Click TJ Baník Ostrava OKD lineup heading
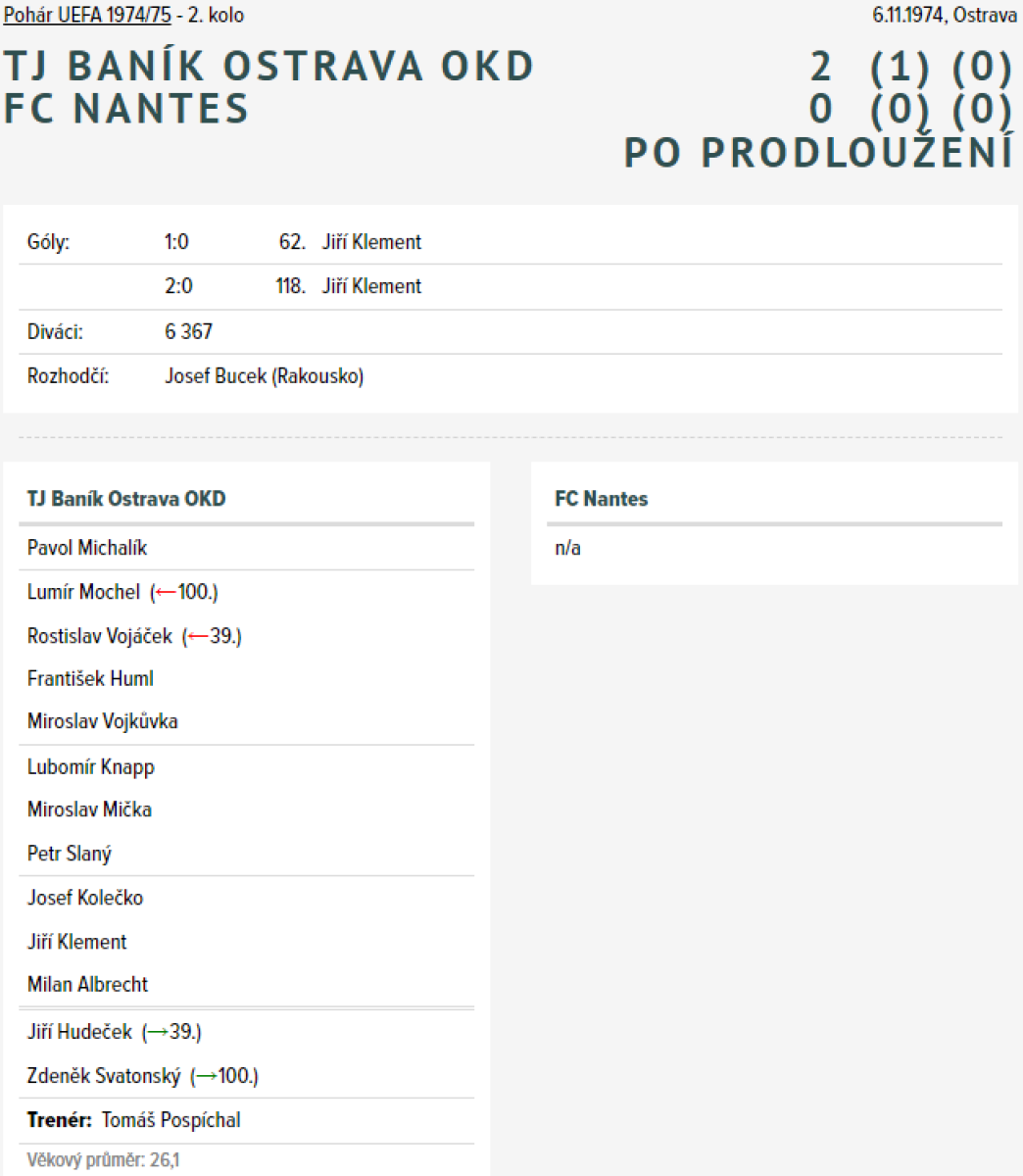This screenshot has width=1023, height=1176. tap(126, 499)
